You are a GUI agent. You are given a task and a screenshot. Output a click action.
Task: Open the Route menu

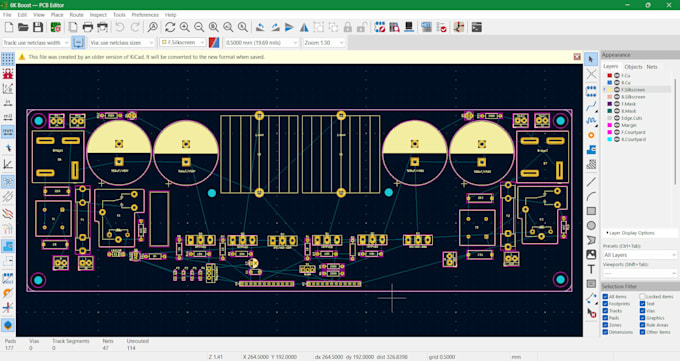76,15
